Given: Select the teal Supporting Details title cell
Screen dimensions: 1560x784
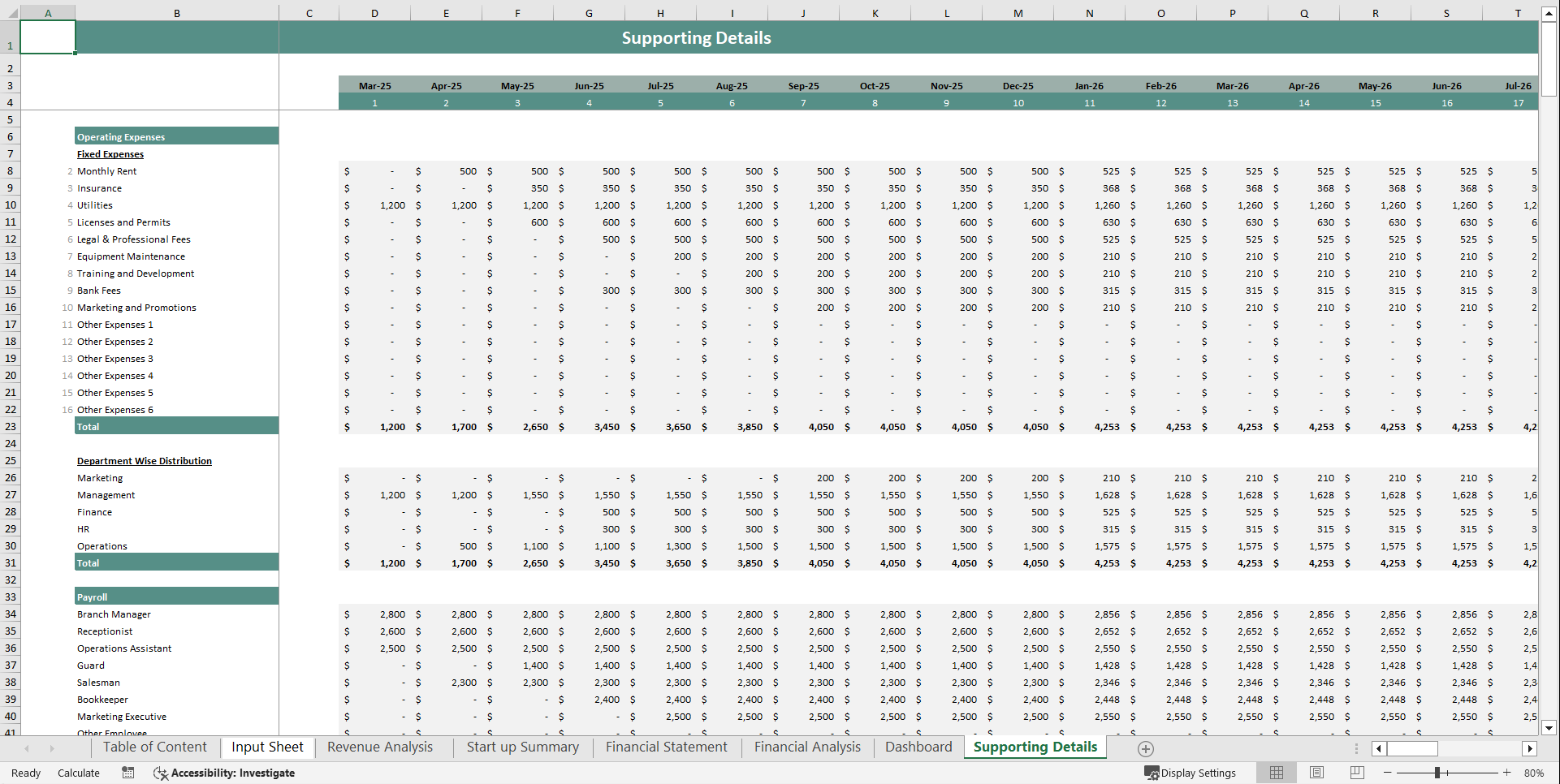Looking at the screenshot, I should tap(696, 37).
